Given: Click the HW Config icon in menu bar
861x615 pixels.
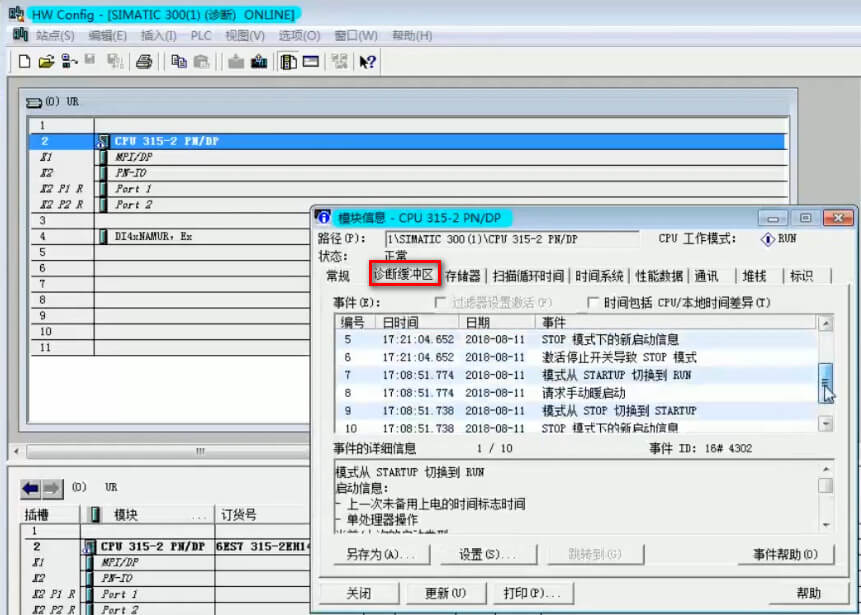Looking at the screenshot, I should (20, 35).
